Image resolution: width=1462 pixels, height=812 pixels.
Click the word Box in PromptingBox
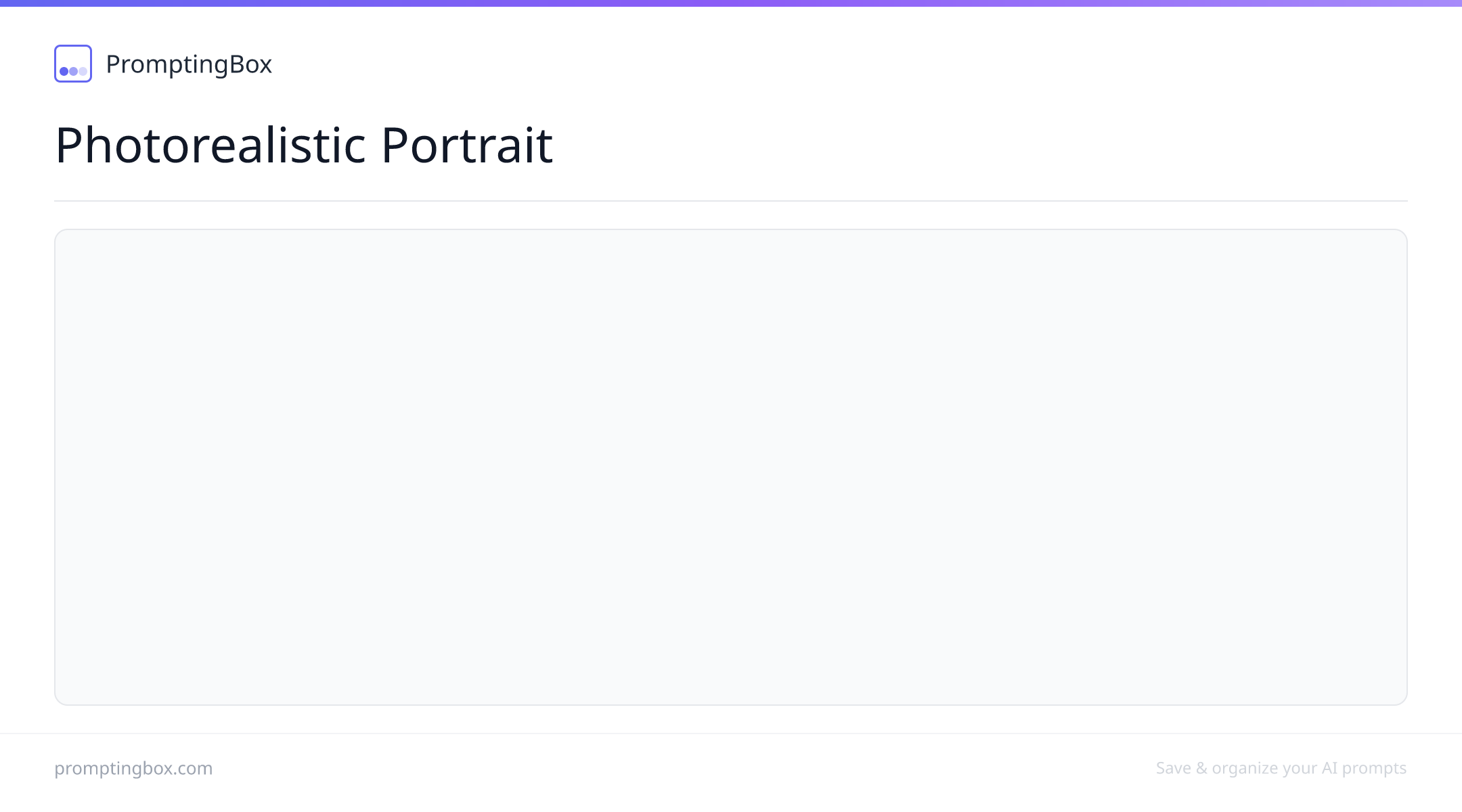(251, 64)
